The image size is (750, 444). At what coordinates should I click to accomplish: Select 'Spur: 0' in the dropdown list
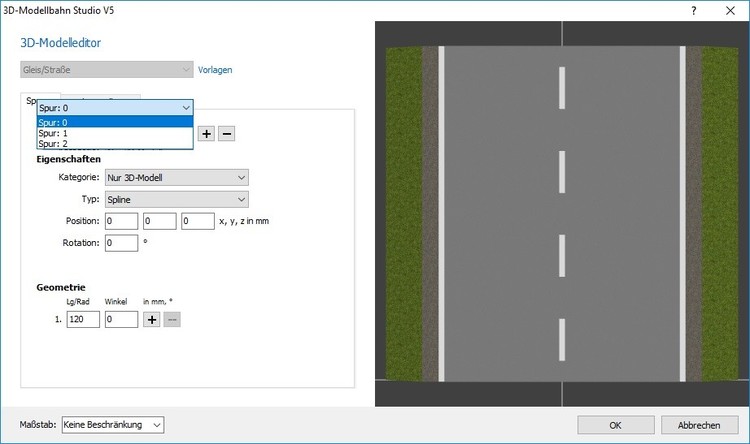point(115,122)
